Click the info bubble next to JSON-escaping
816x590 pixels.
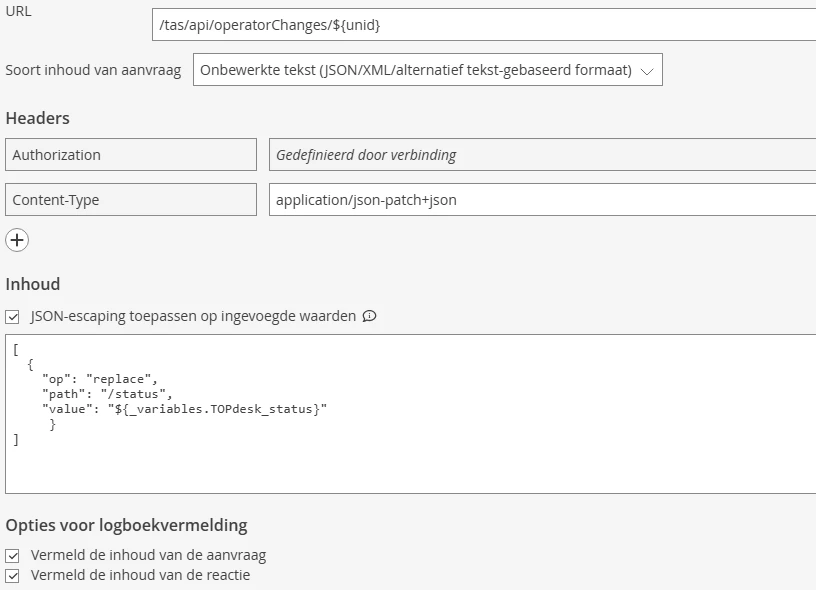pyautogui.click(x=369, y=316)
